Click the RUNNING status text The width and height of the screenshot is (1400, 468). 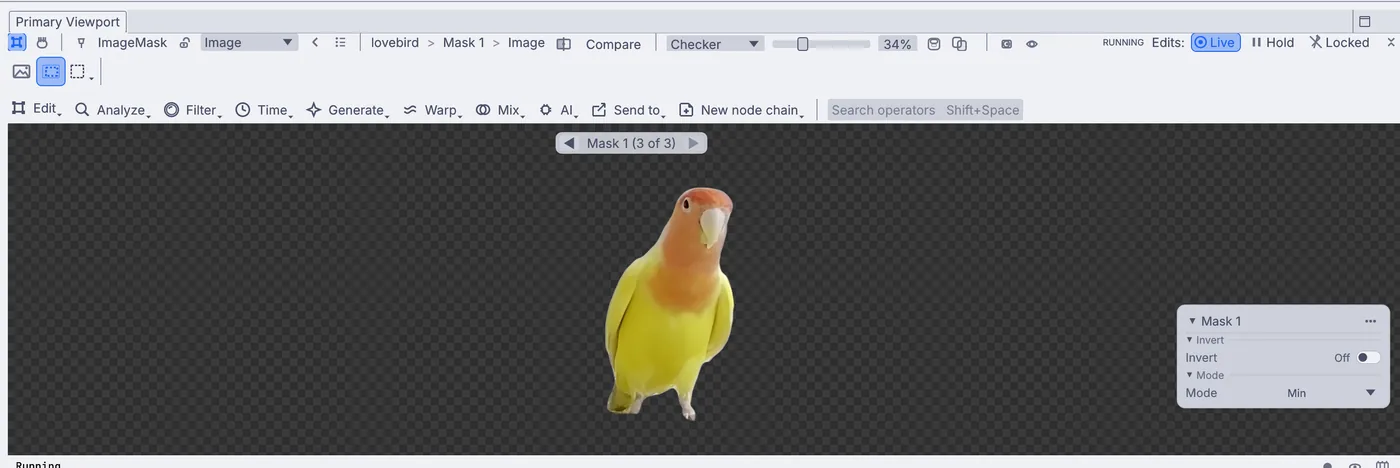point(1123,43)
